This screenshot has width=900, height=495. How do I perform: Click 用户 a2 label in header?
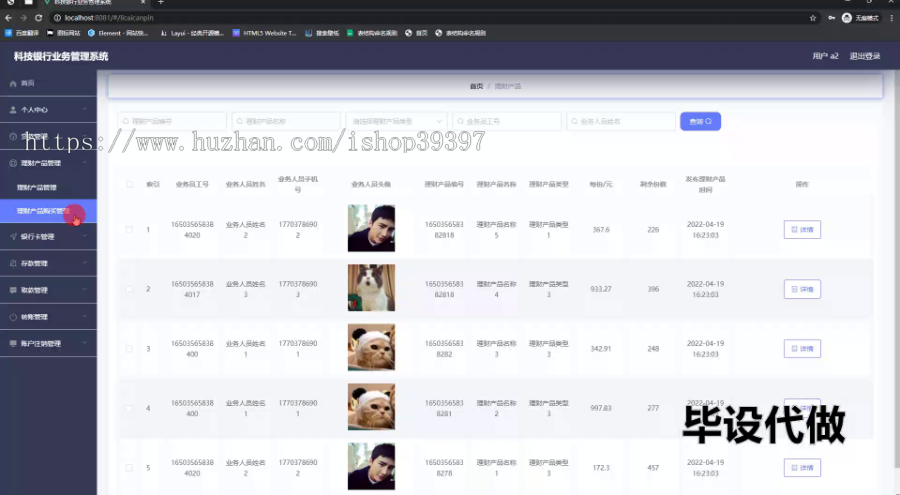click(825, 56)
